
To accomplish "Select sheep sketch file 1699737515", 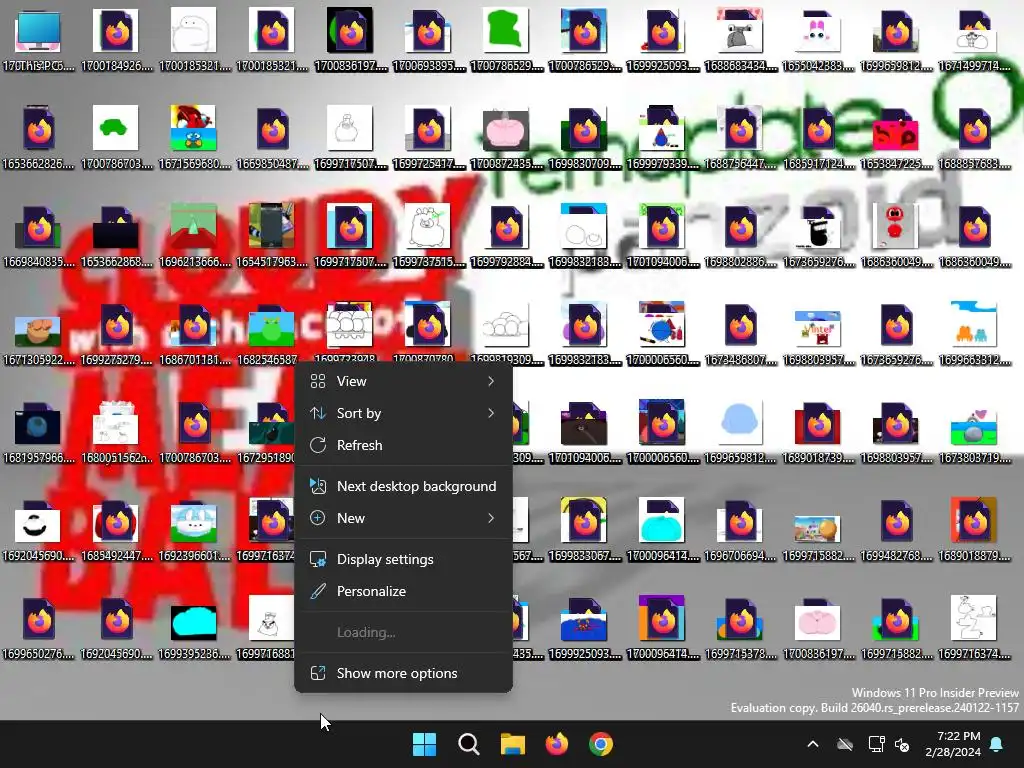I will [x=429, y=236].
